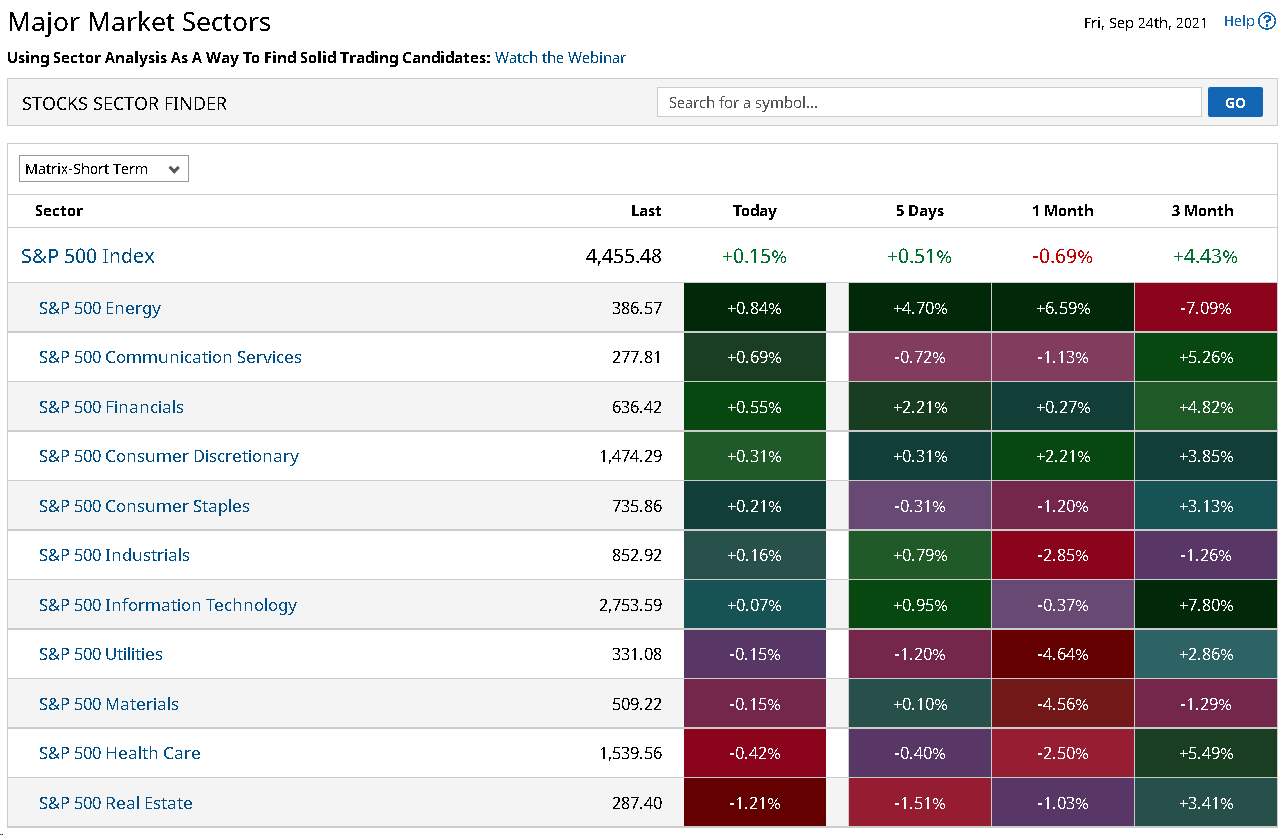Image resolution: width=1280 pixels, height=835 pixels.
Task: Click the Sector column header
Action: tap(59, 211)
